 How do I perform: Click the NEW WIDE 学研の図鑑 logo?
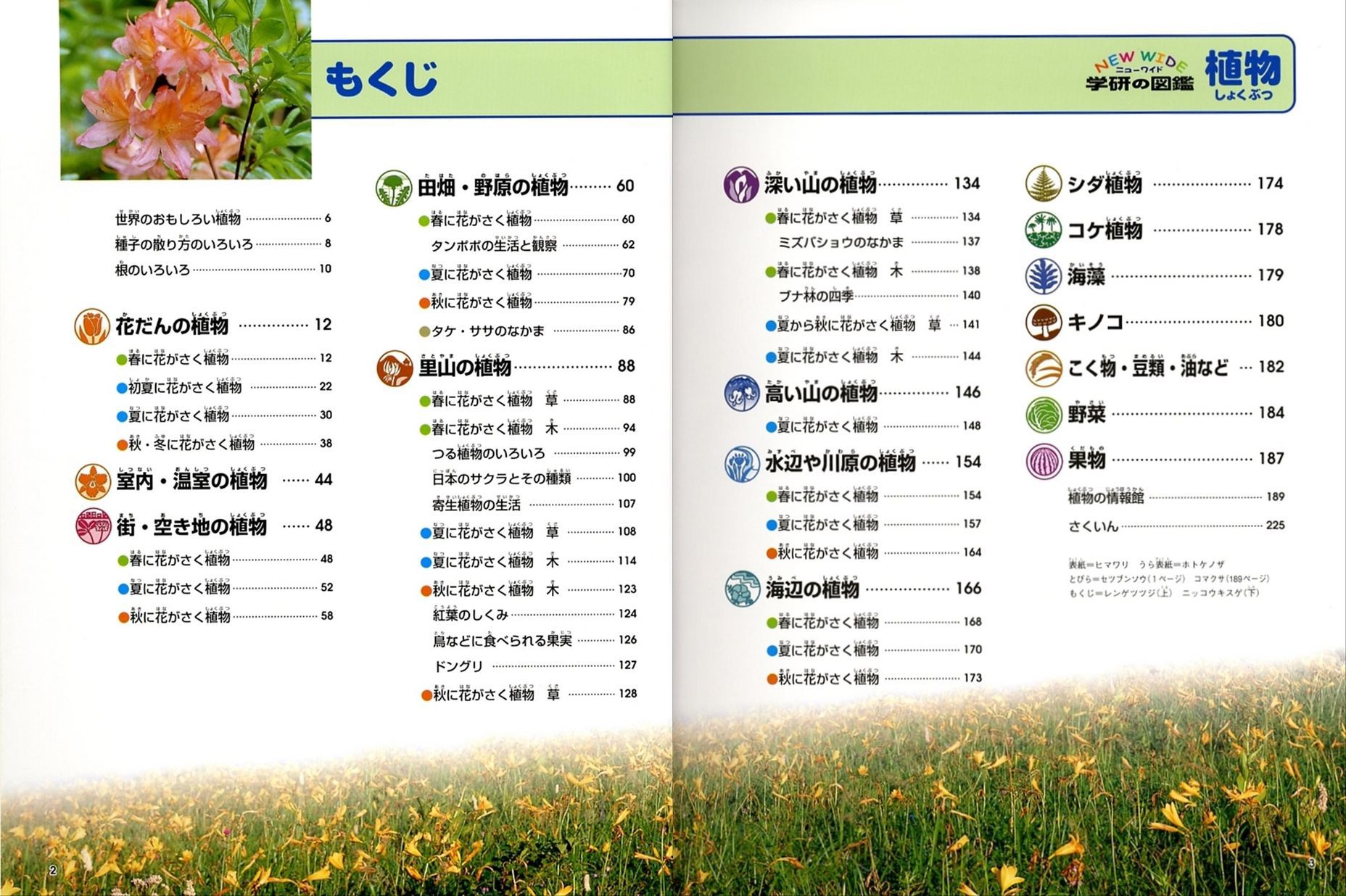(x=1139, y=72)
